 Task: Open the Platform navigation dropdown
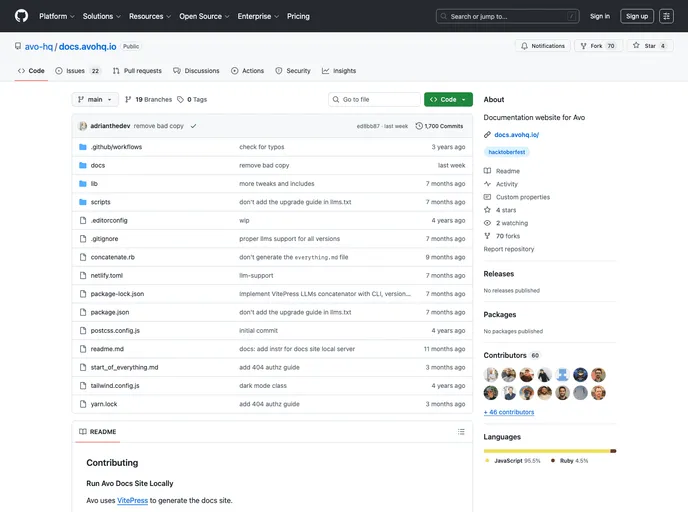pos(56,16)
